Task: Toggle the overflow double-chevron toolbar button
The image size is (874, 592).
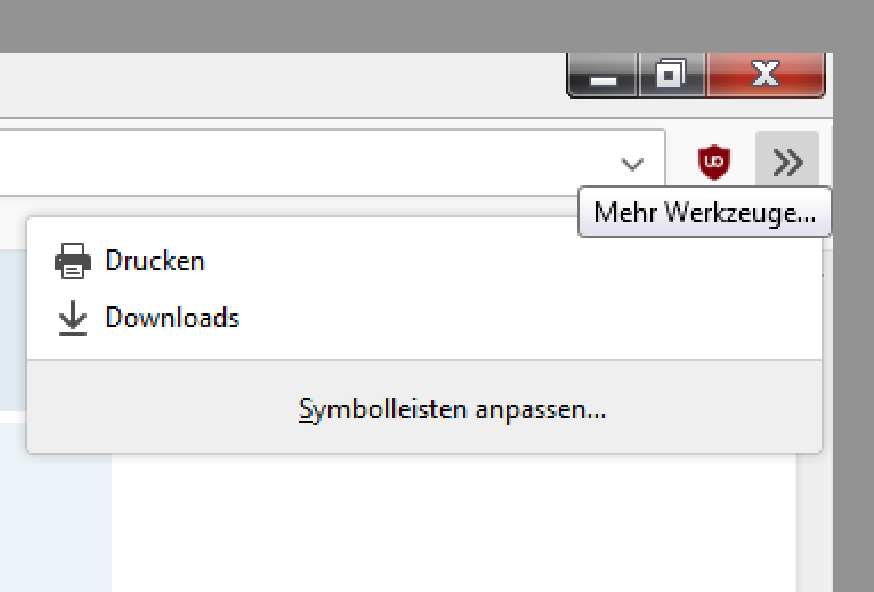Action: point(788,161)
